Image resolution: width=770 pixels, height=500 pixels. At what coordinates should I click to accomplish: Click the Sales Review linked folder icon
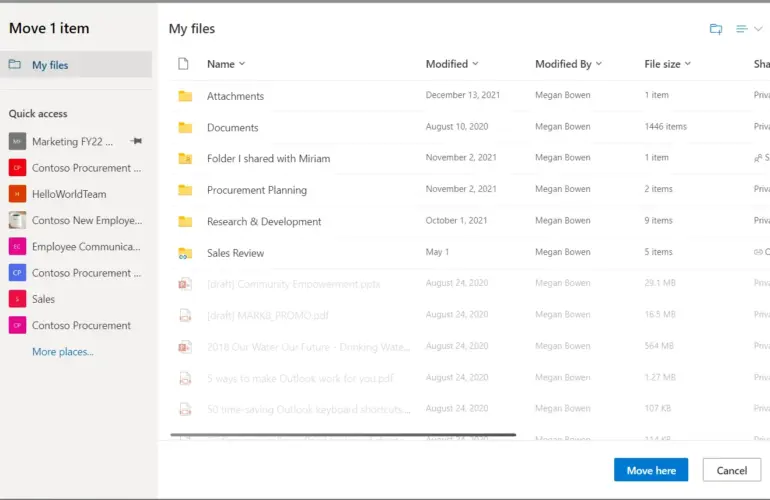point(185,253)
